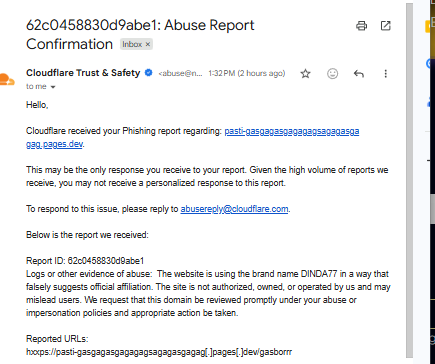This screenshot has width=435, height=364.
Task: Star the Cloudflare Trust & Safety message
Action: click(x=305, y=74)
